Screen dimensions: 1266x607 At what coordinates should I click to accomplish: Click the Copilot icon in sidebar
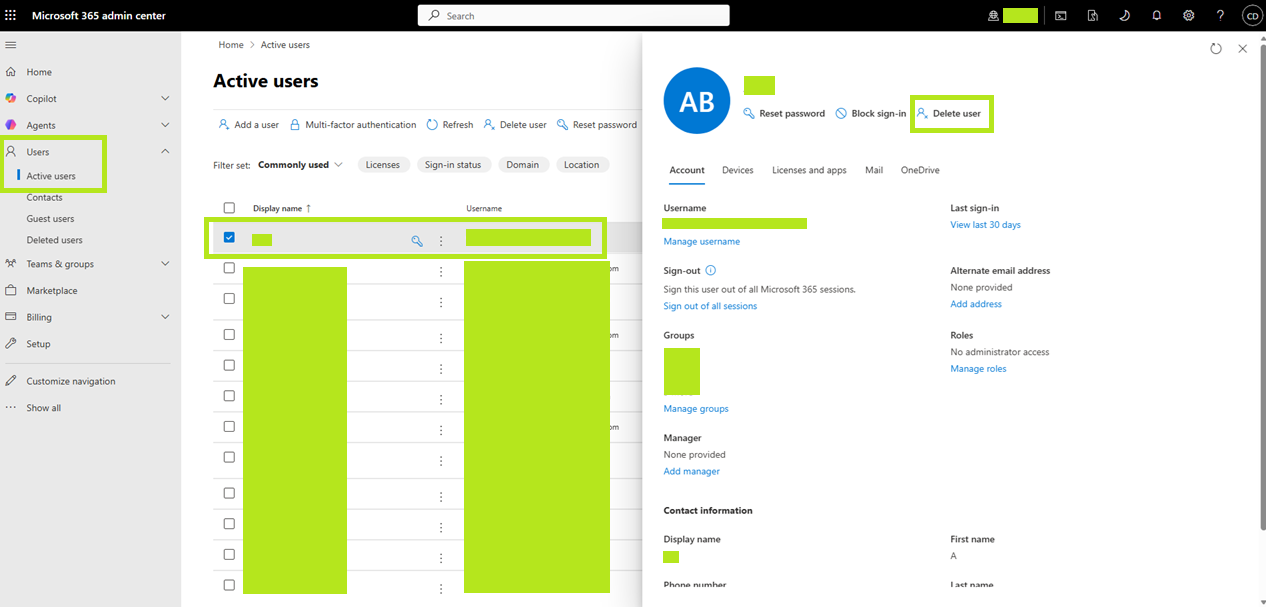click(x=11, y=98)
